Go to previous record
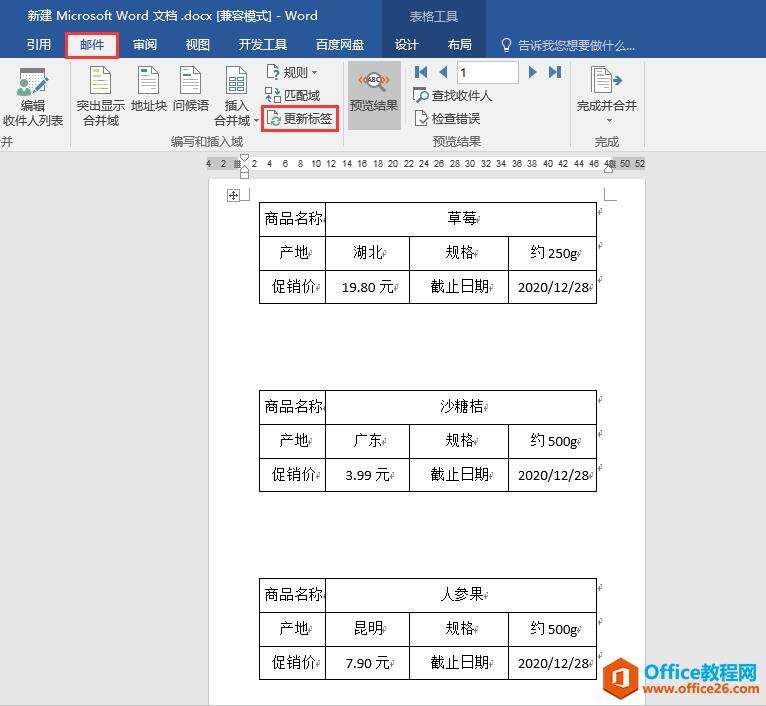 coord(443,72)
